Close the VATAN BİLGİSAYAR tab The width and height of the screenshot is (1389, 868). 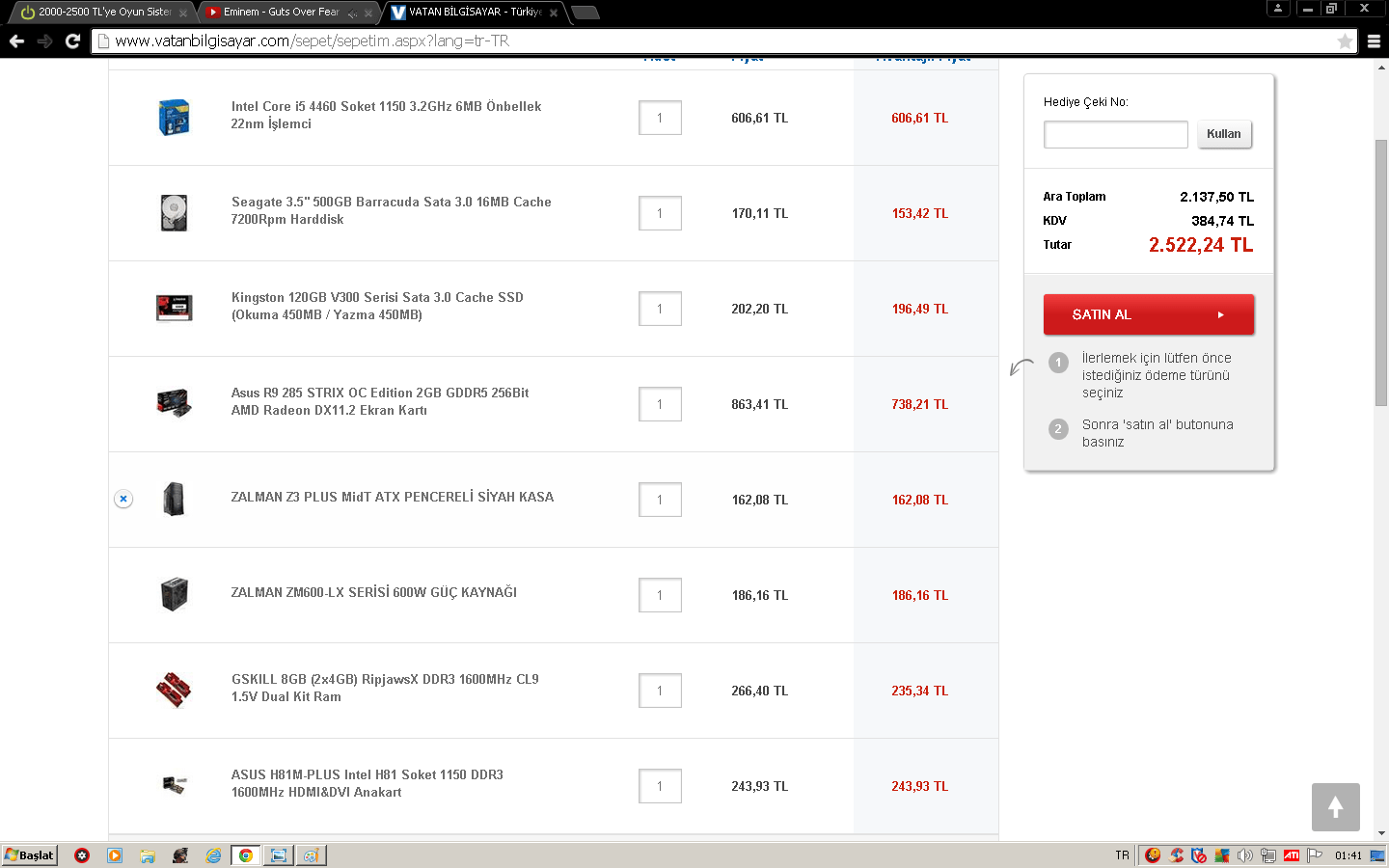[x=554, y=14]
